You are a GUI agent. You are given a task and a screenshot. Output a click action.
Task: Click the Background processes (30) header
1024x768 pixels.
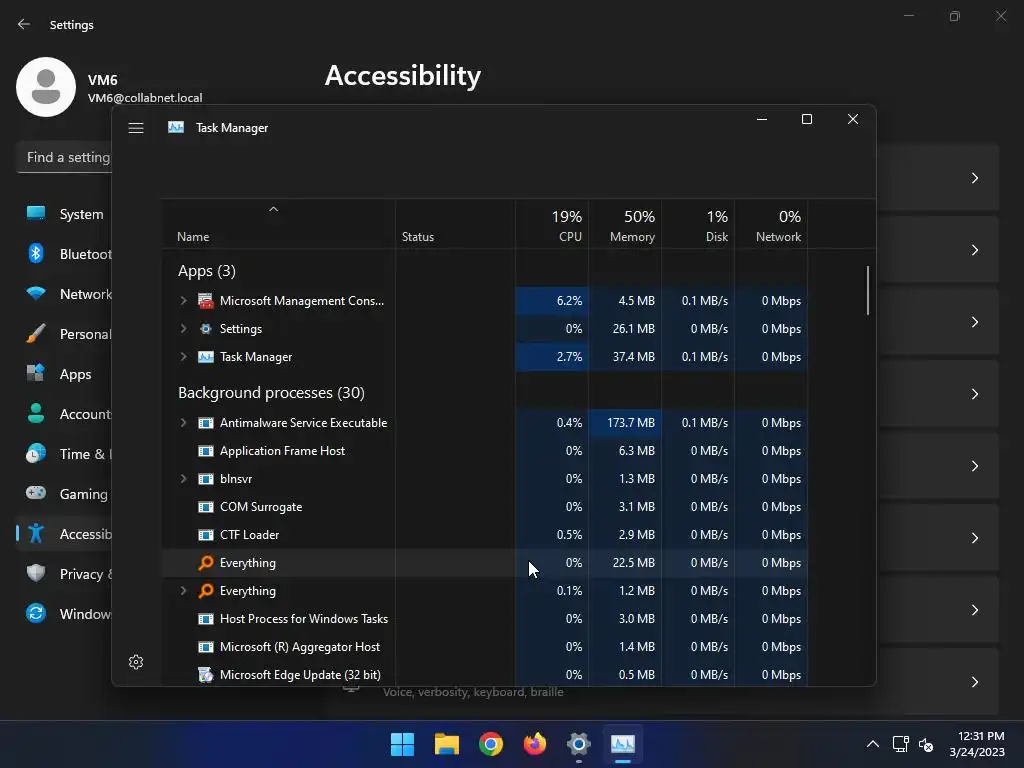click(271, 392)
